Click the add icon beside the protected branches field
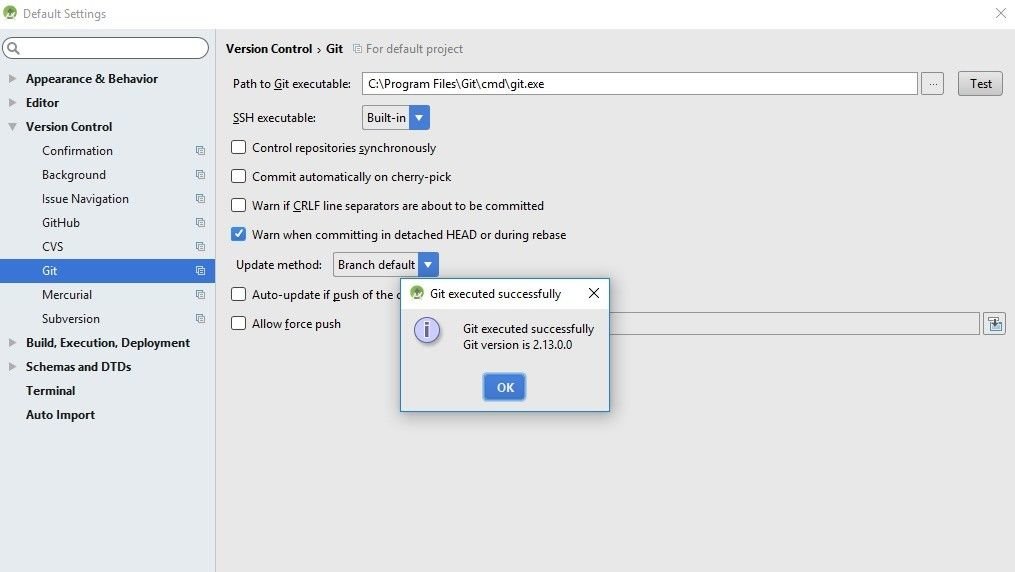1015x572 pixels. (x=995, y=324)
